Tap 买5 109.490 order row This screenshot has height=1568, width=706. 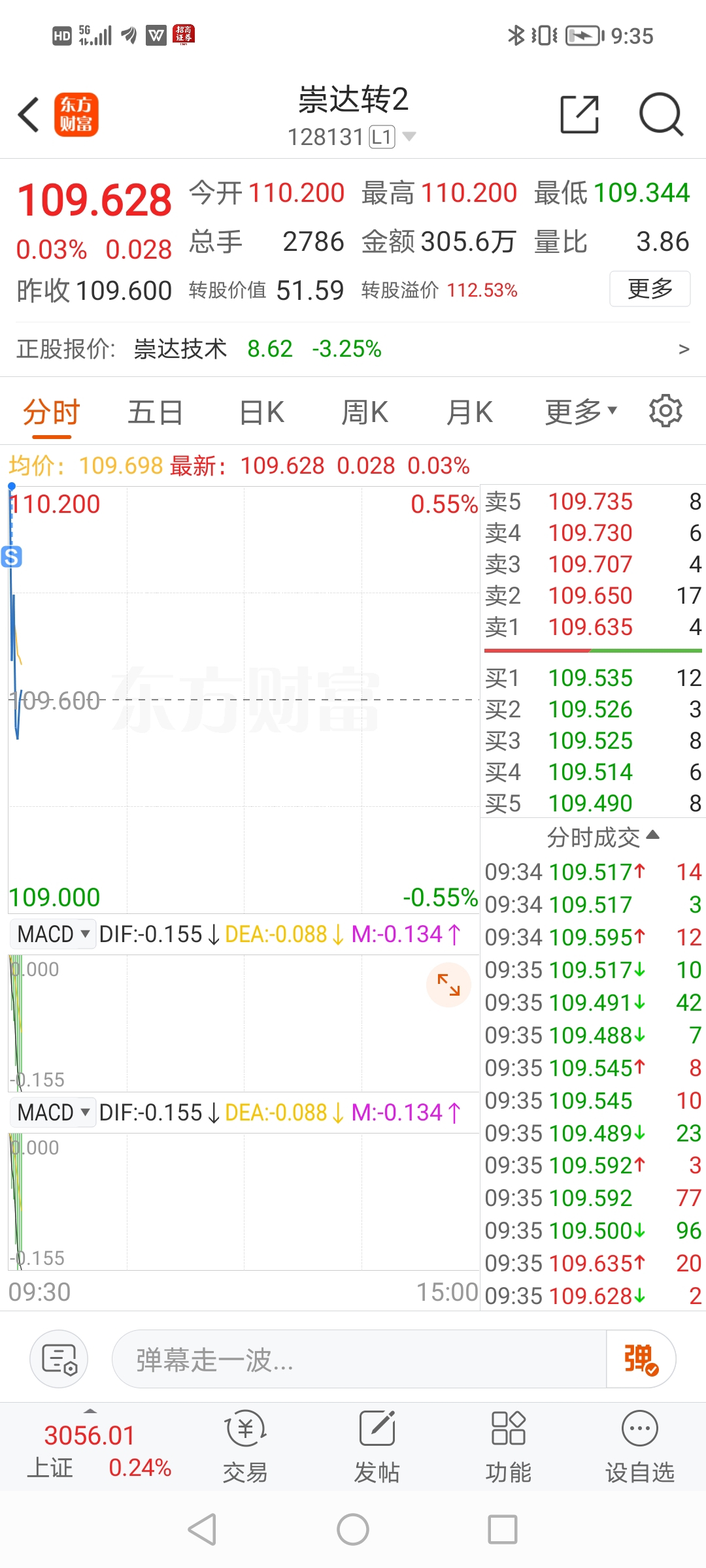pos(593,803)
